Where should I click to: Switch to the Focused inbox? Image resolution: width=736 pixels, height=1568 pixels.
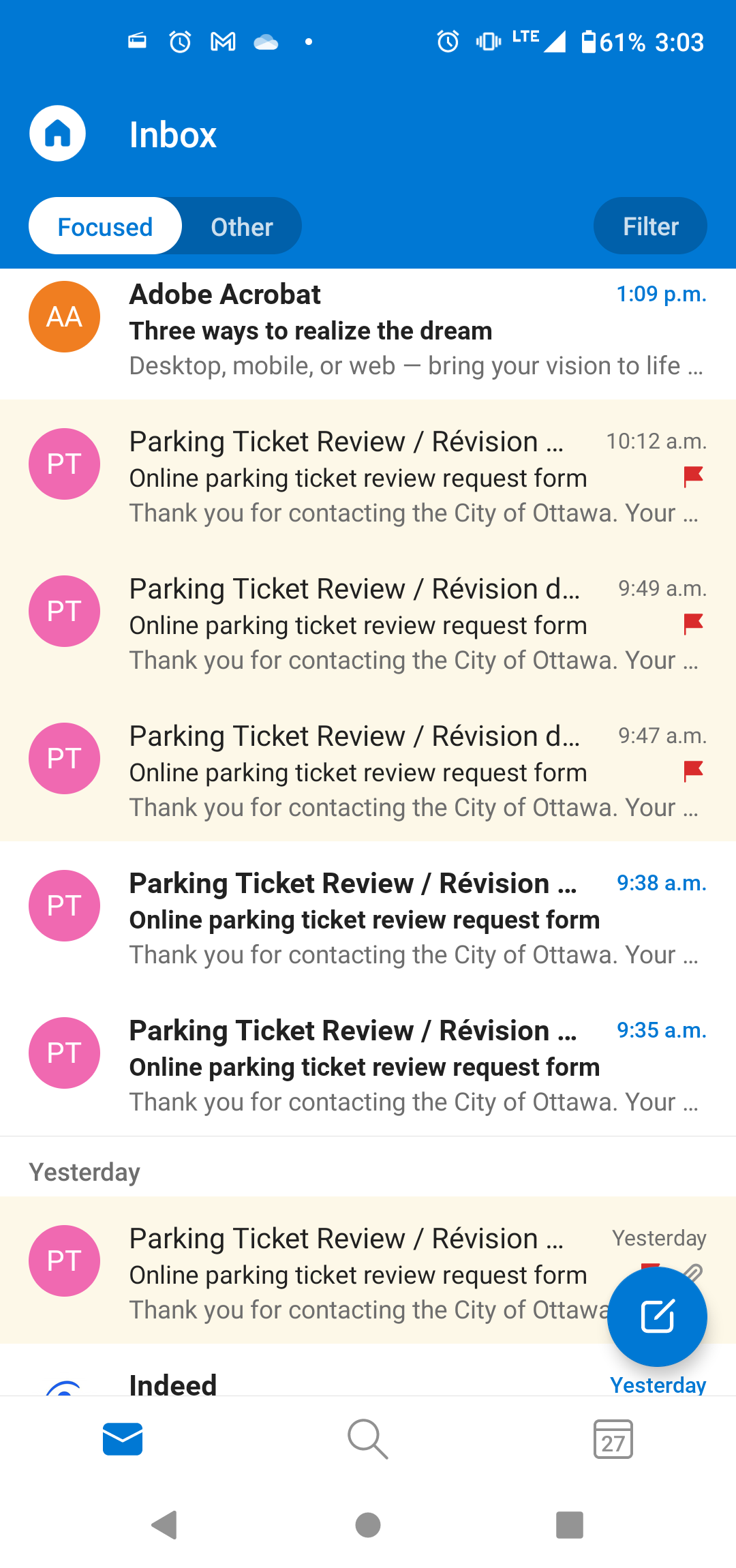click(106, 226)
